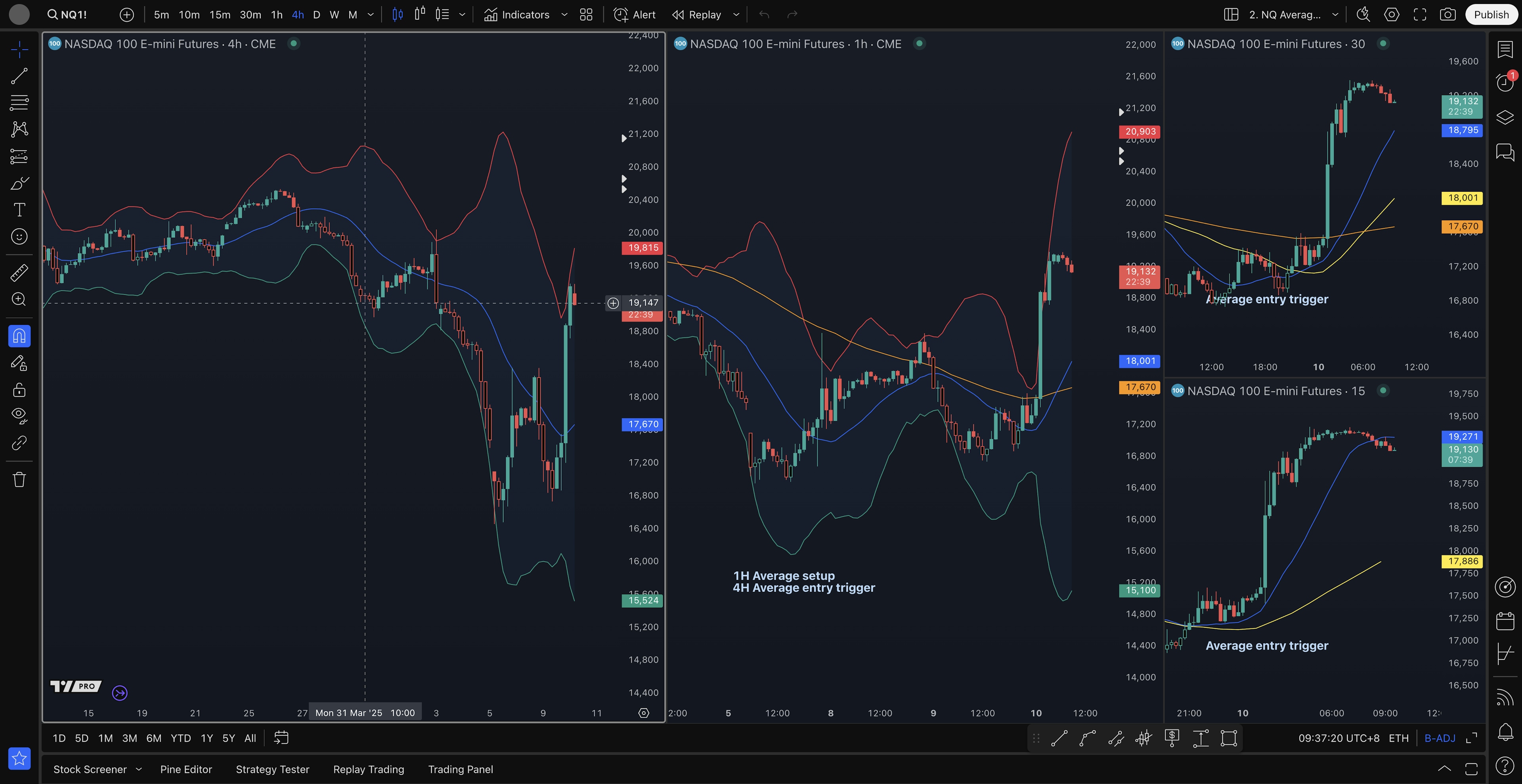
Task: Open the Alerts panel in right sidebar
Action: pos(1505,82)
